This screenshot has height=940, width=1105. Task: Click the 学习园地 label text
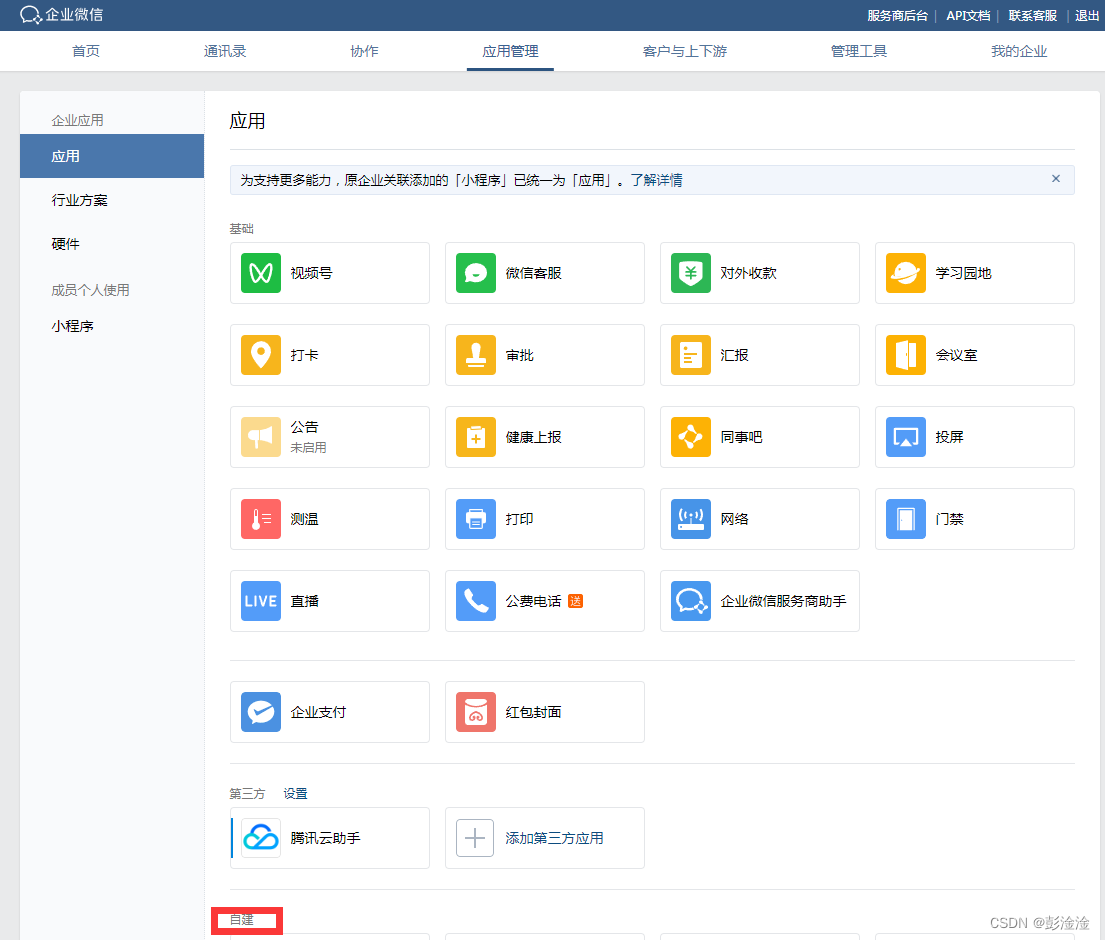[963, 273]
